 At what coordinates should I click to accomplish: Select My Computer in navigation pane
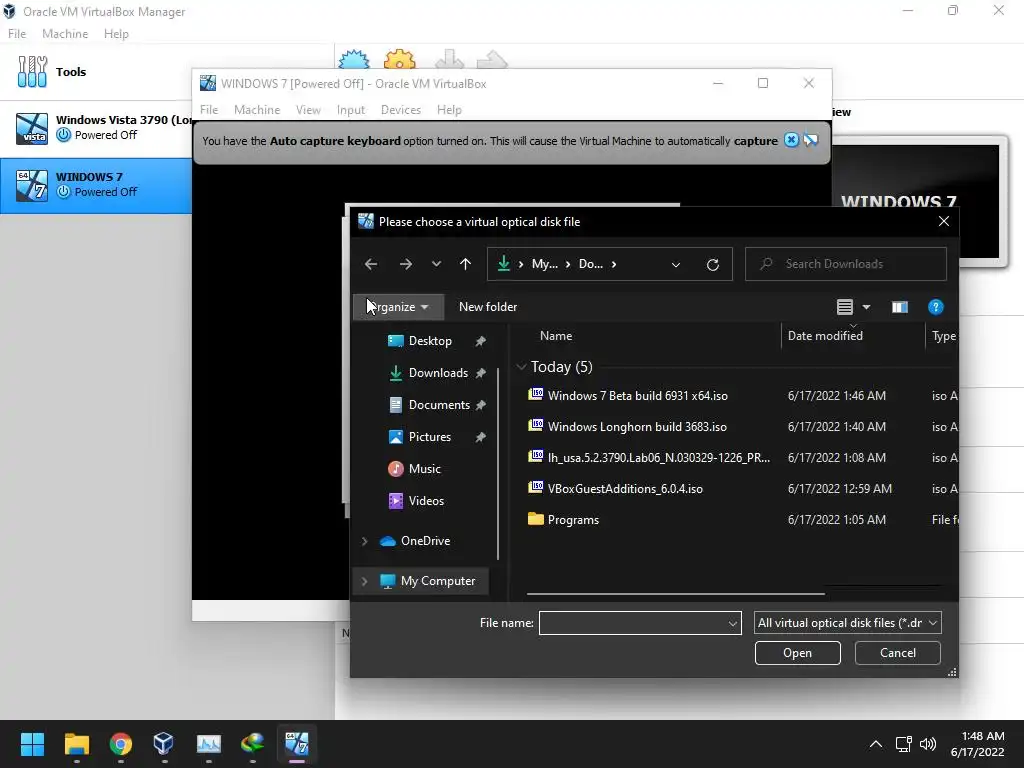(438, 581)
